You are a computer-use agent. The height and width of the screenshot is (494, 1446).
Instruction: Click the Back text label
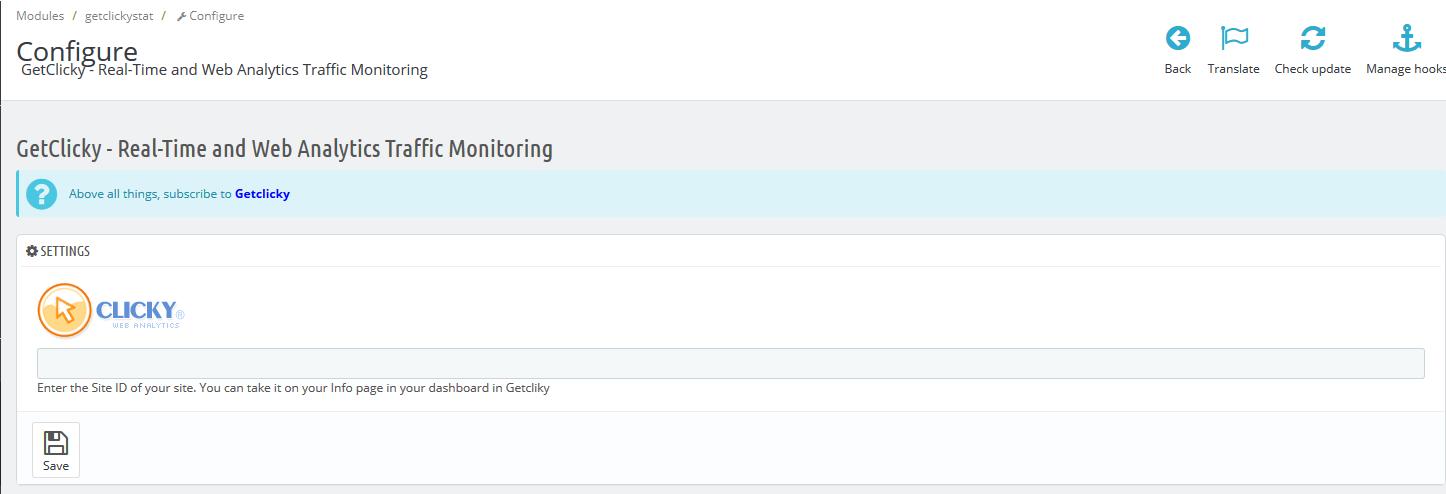(1178, 69)
